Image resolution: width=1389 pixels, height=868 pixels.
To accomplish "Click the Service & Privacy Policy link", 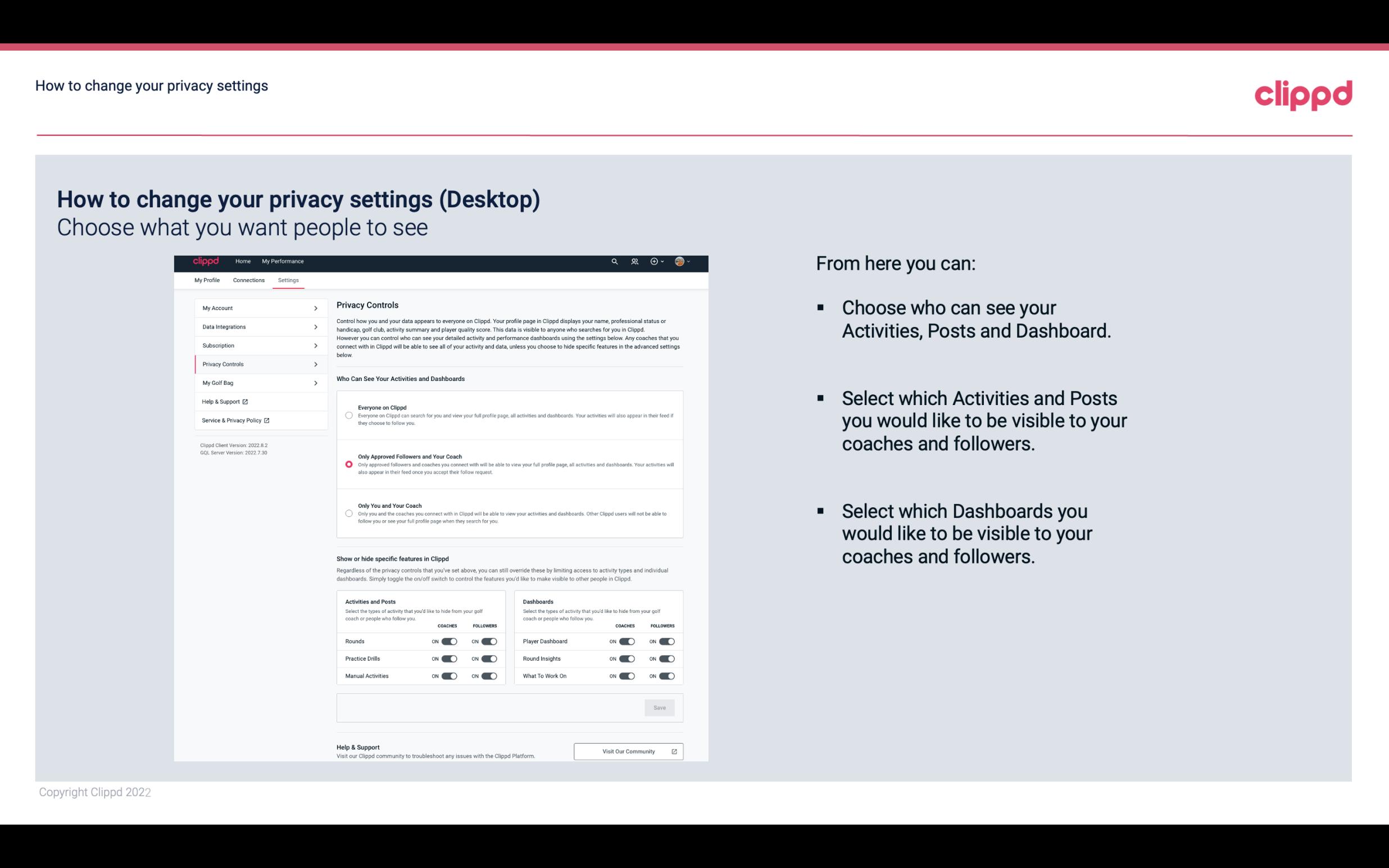I will point(235,420).
